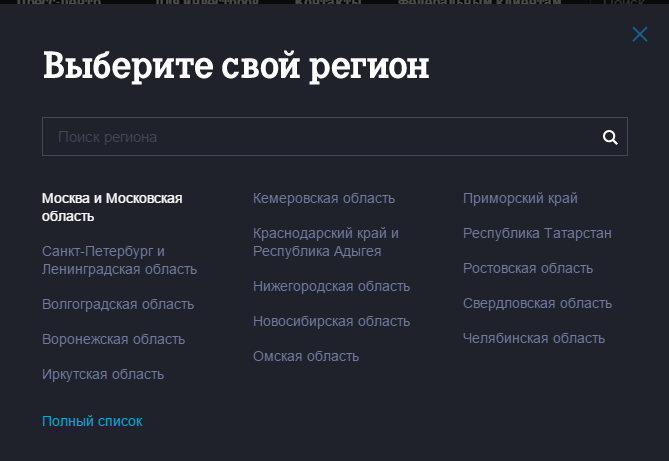Focus the Поиск региона search field
The width and height of the screenshot is (669, 461).
(334, 137)
